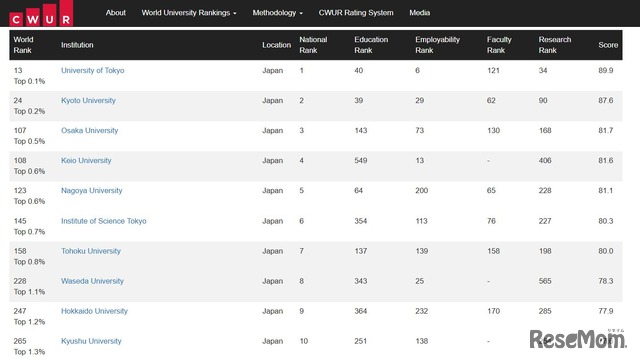640x362 pixels.
Task: Select world rank 247 cell
Action: point(20,311)
